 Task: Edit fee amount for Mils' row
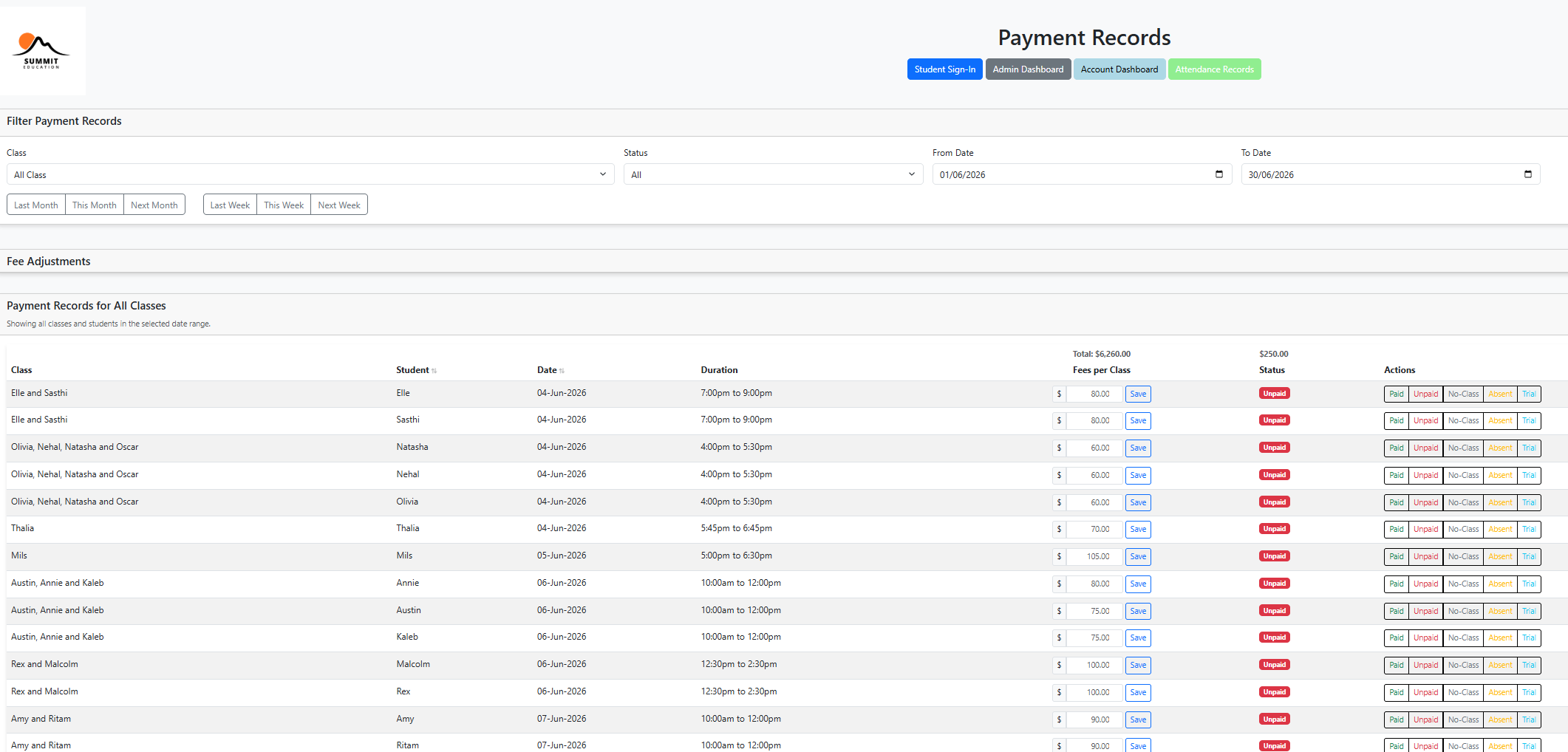(1094, 556)
